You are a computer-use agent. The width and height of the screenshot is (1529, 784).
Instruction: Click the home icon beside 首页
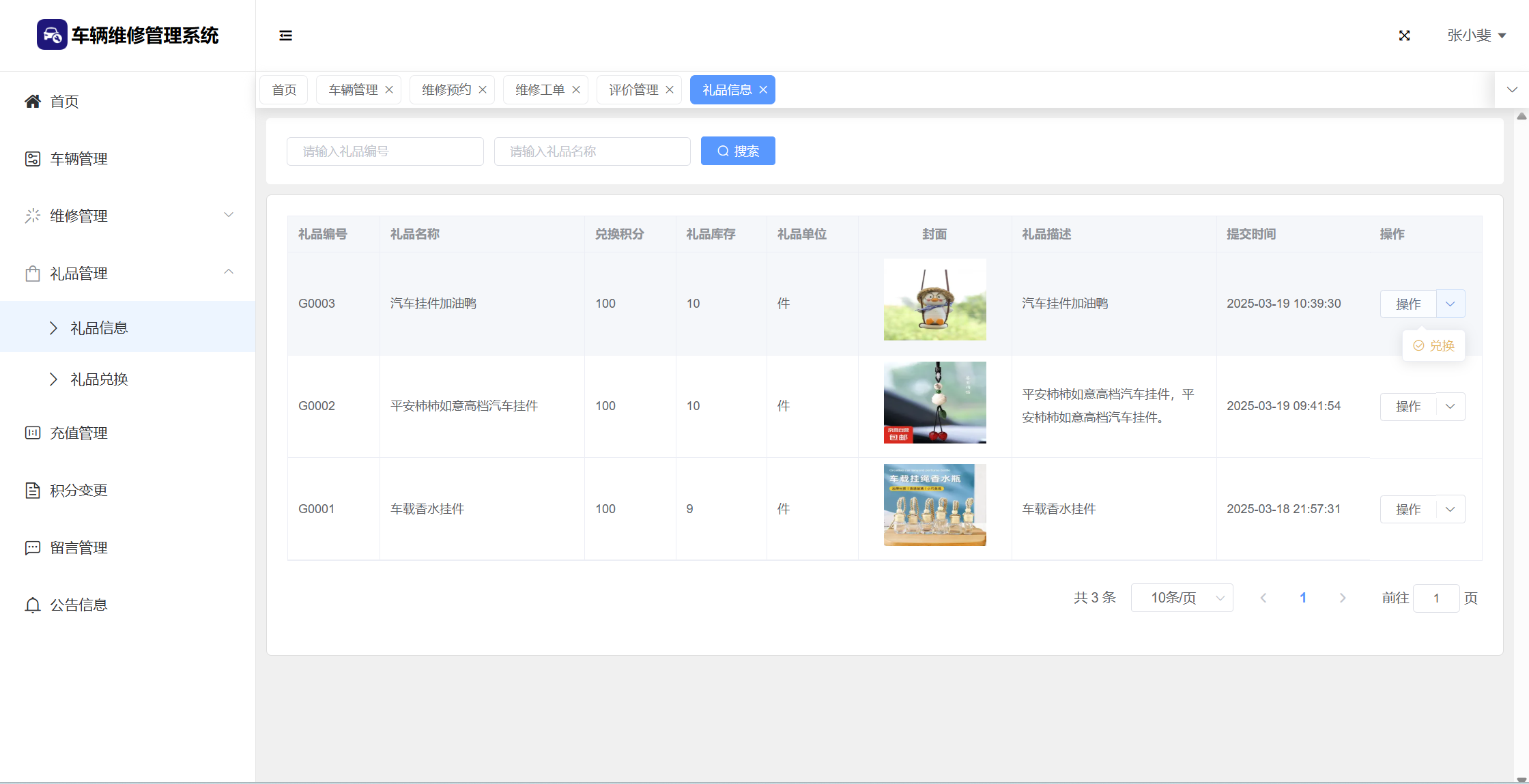tap(32, 102)
